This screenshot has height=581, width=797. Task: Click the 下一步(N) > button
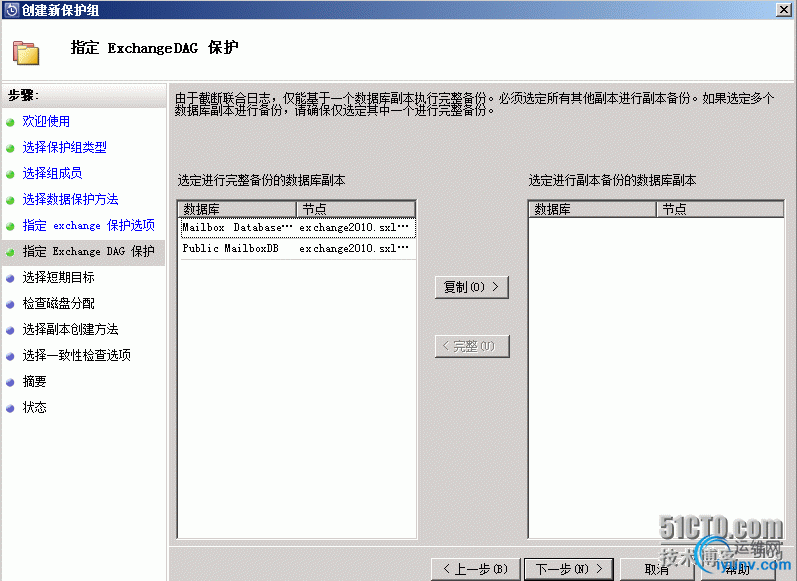[568, 569]
